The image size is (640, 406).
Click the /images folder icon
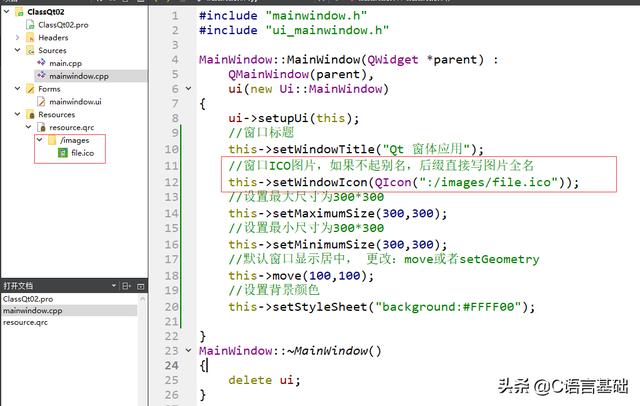[x=52, y=140]
